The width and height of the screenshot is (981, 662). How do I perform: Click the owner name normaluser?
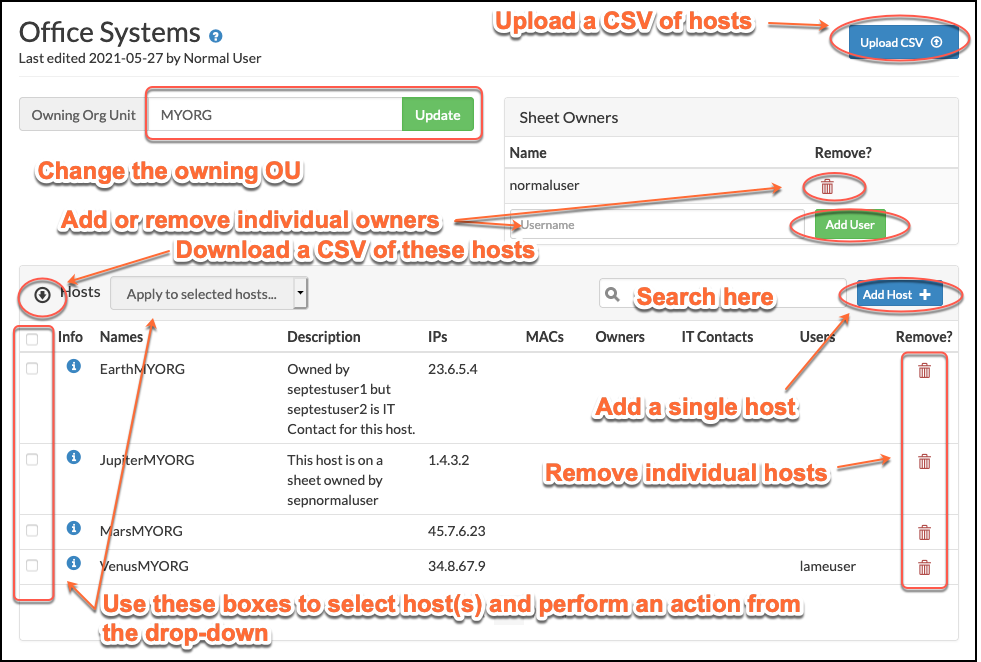[544, 185]
